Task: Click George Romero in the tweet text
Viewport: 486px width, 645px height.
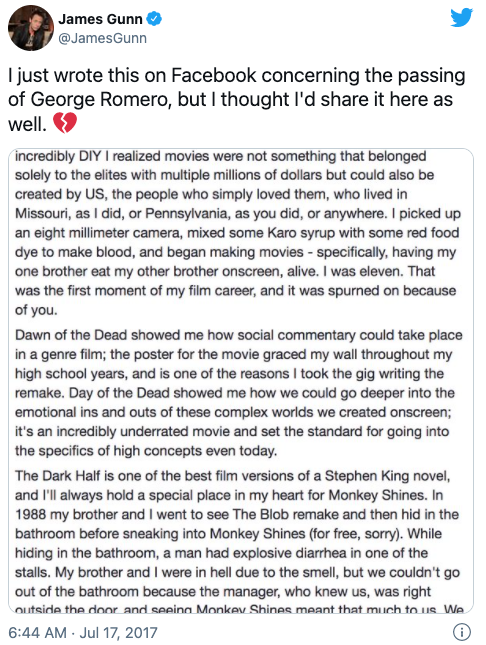Action: pos(101,100)
